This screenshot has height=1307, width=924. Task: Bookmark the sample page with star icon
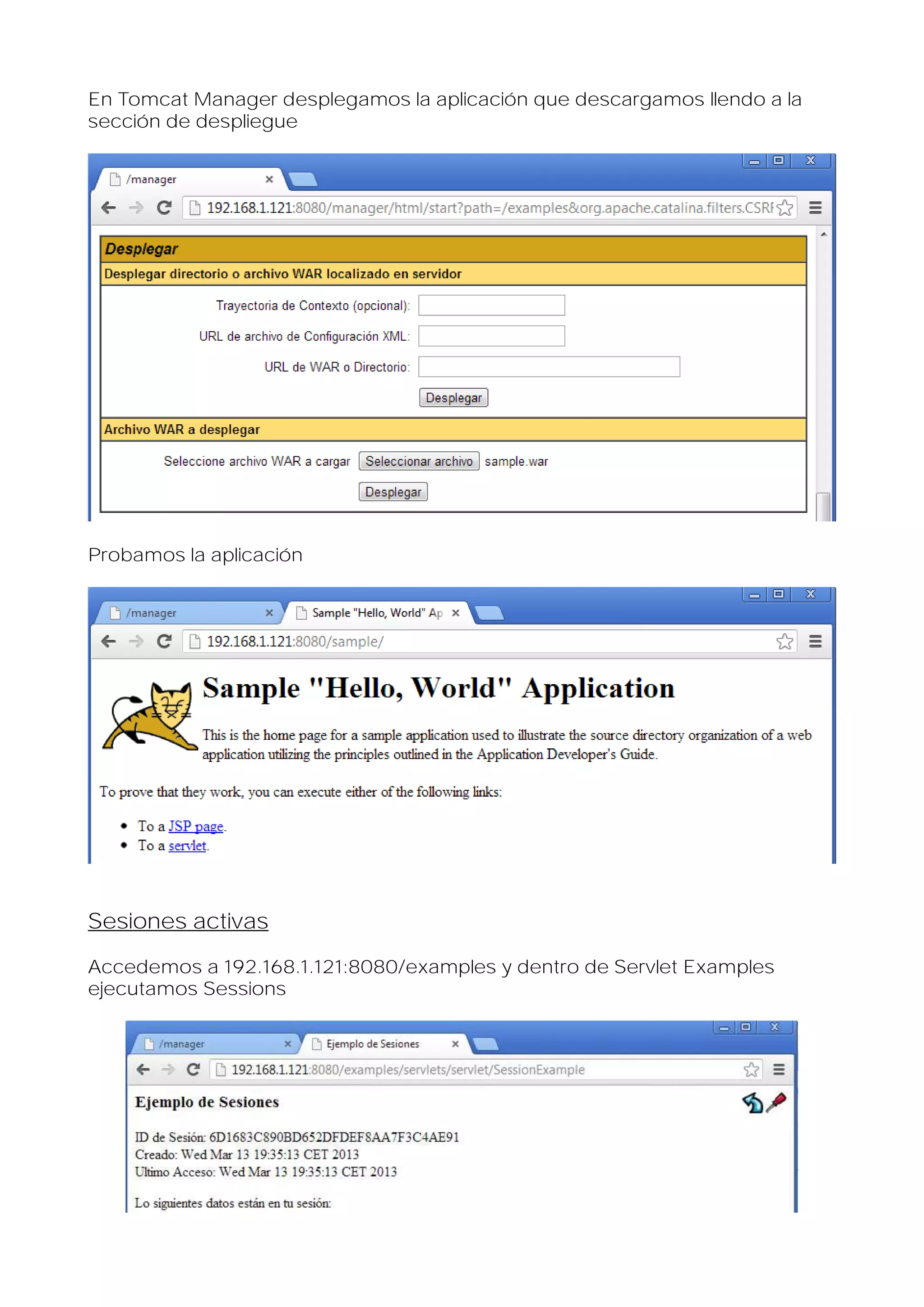[x=785, y=642]
